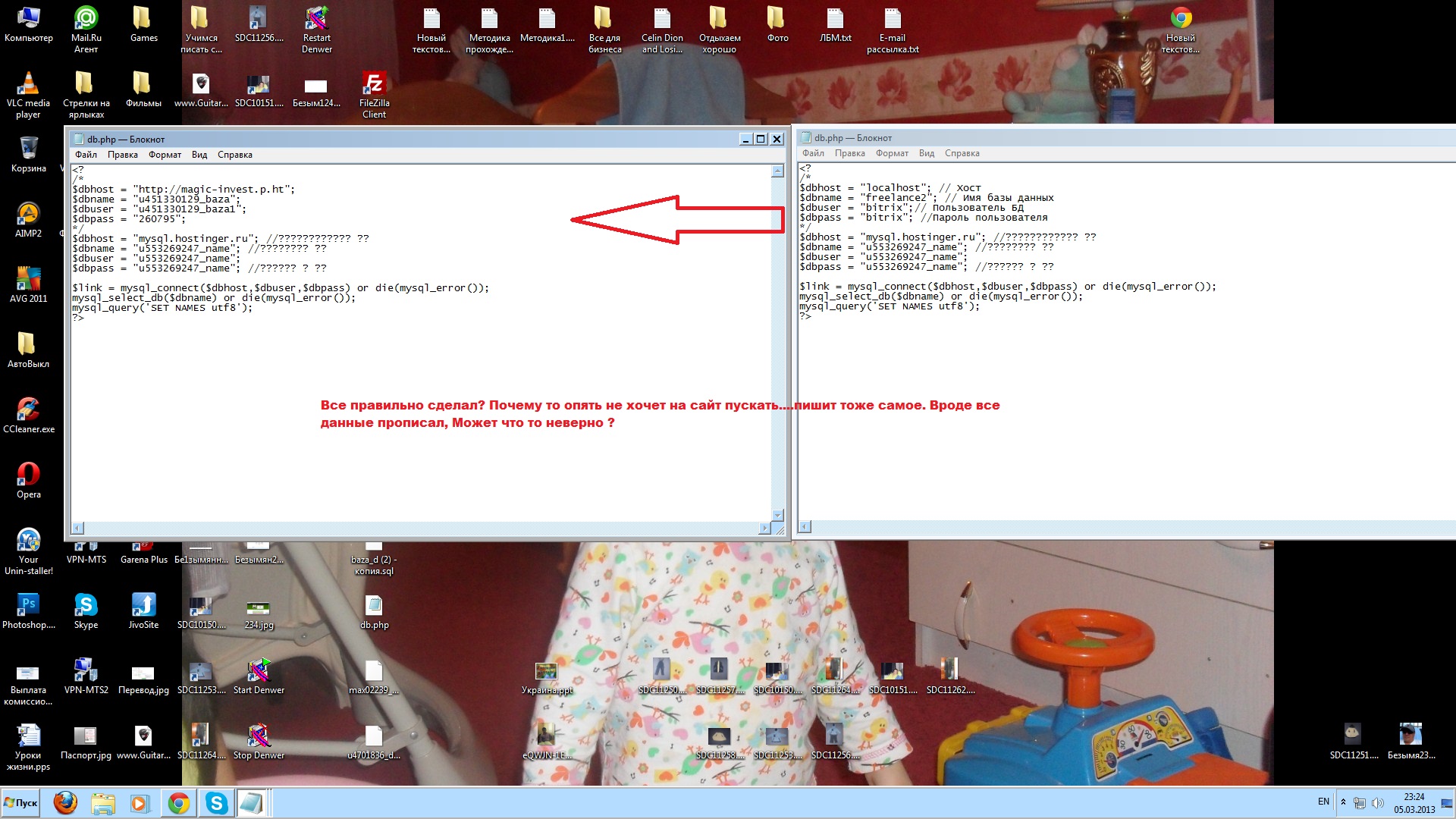Open Mail.Ru Agent desktop icon
1456x819 pixels.
point(86,20)
